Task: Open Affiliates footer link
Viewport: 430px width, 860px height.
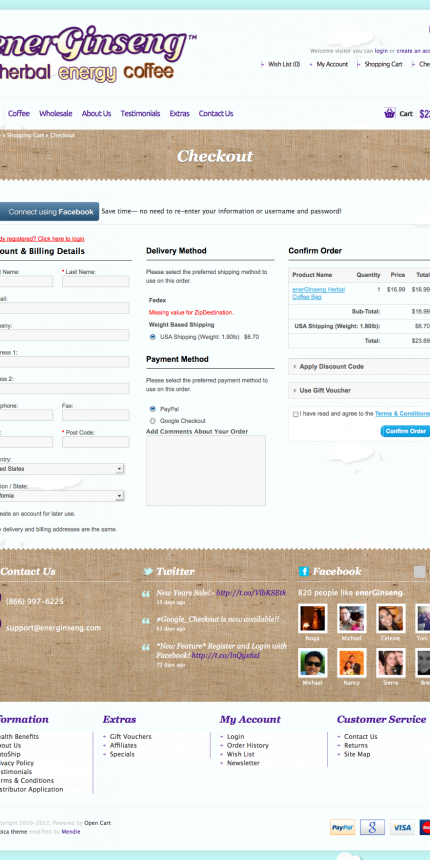Action: [123, 745]
